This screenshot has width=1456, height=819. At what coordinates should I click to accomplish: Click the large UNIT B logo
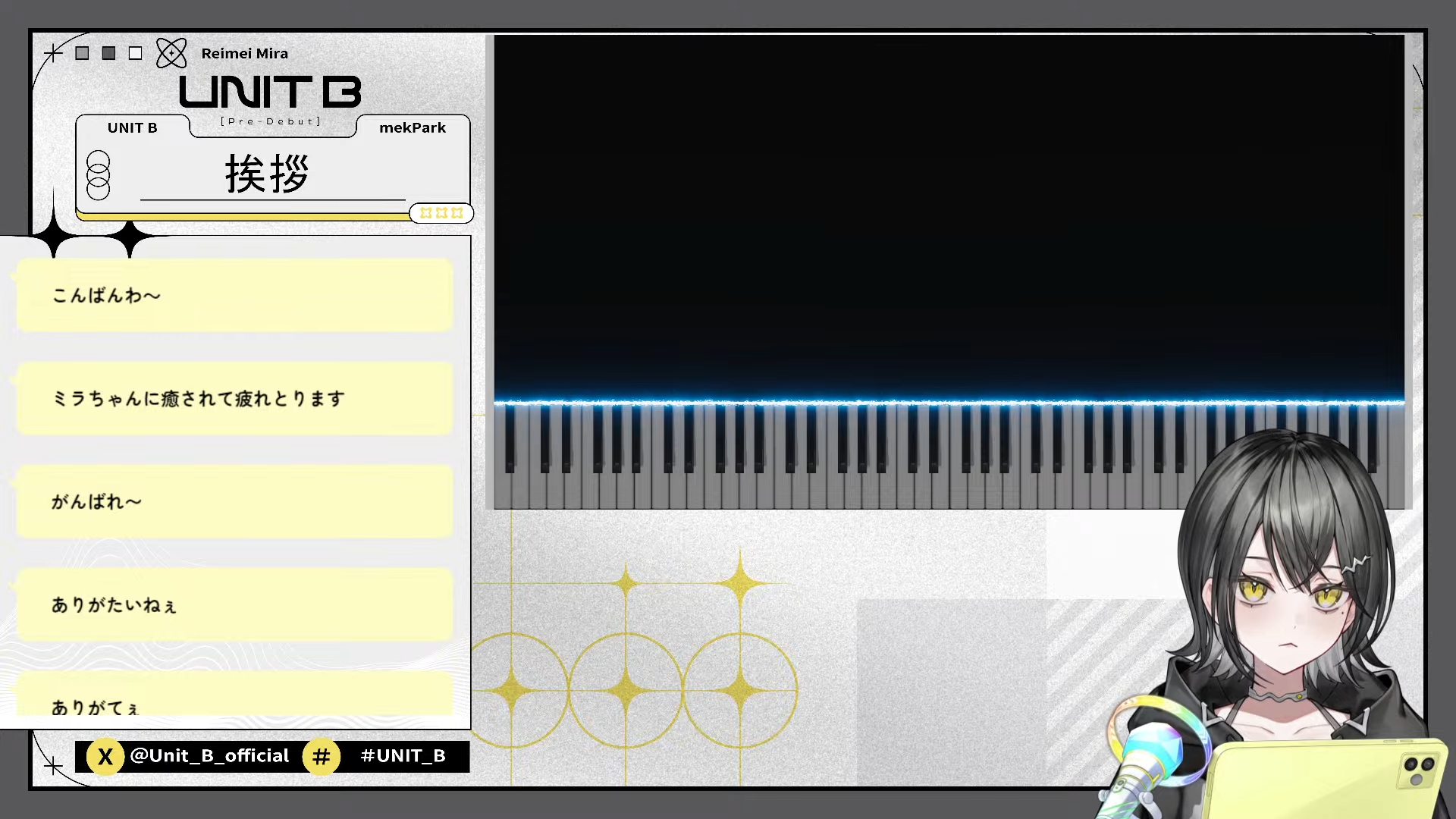coord(270,92)
